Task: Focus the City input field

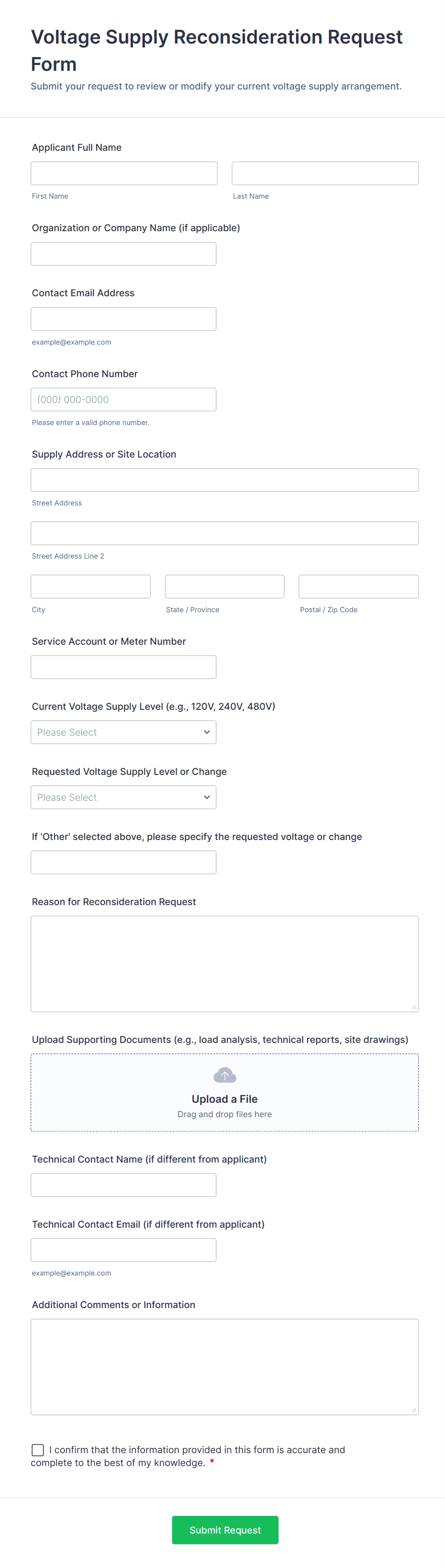Action: coord(91,586)
